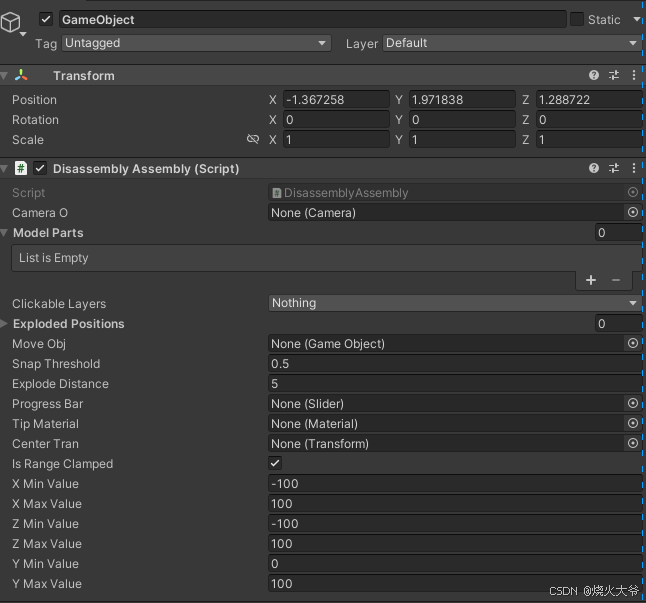Collapse the Model Parts list foldout
This screenshot has height=603, width=646.
5,233
